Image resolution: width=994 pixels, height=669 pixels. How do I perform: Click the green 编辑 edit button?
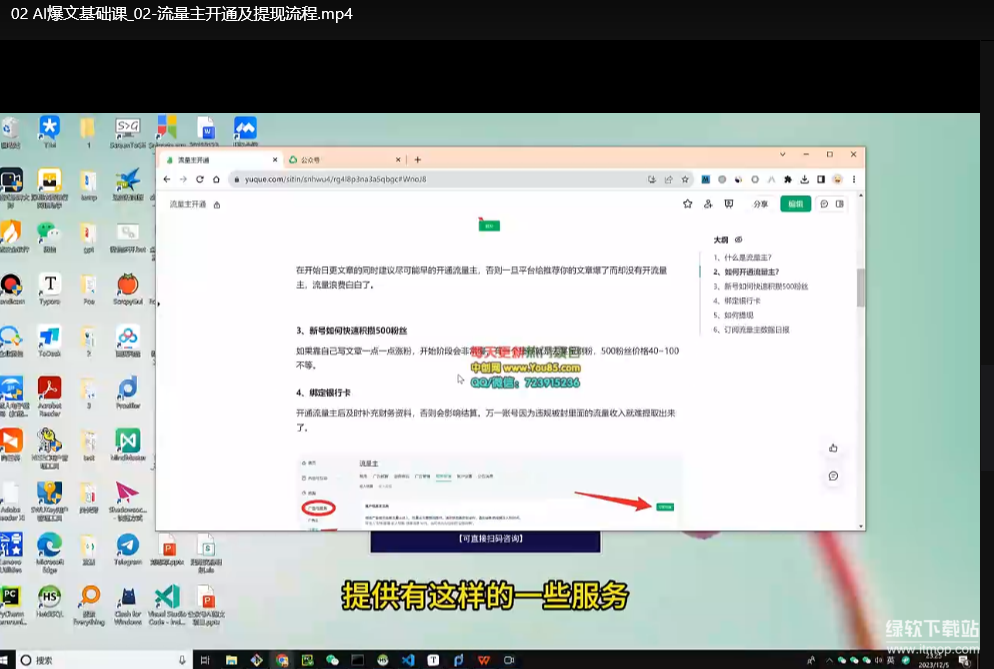pos(796,204)
